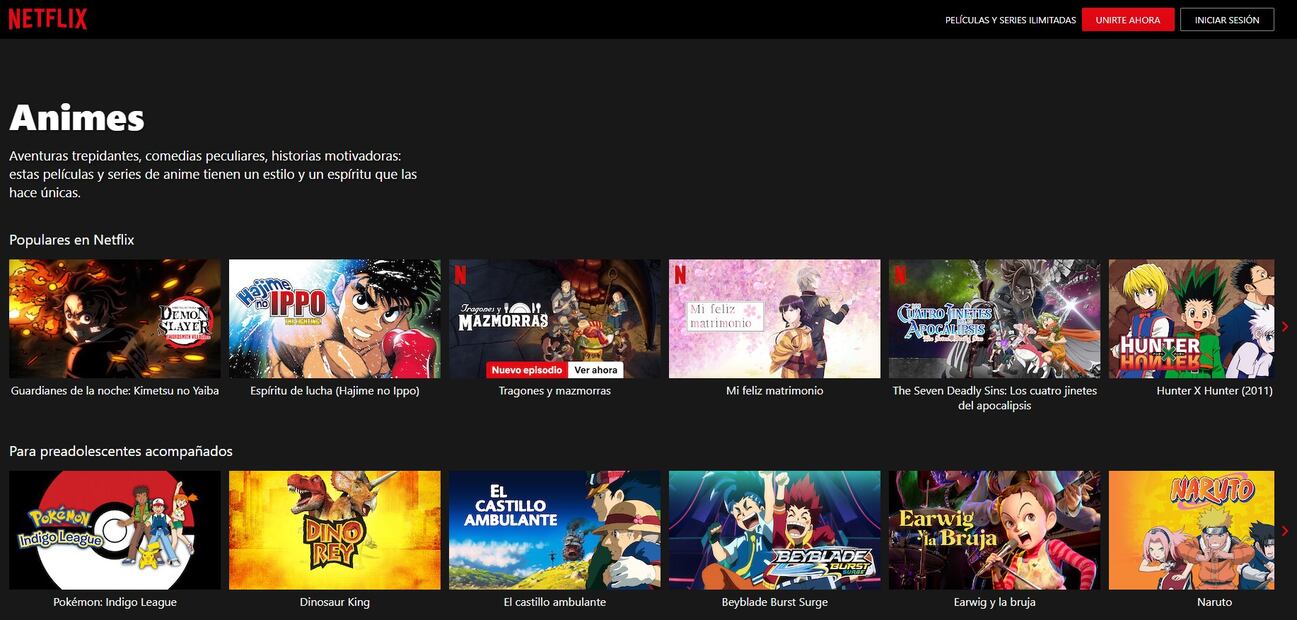The height and width of the screenshot is (620, 1297).
Task: Select INICIAR SESIÓN
Action: (1227, 18)
